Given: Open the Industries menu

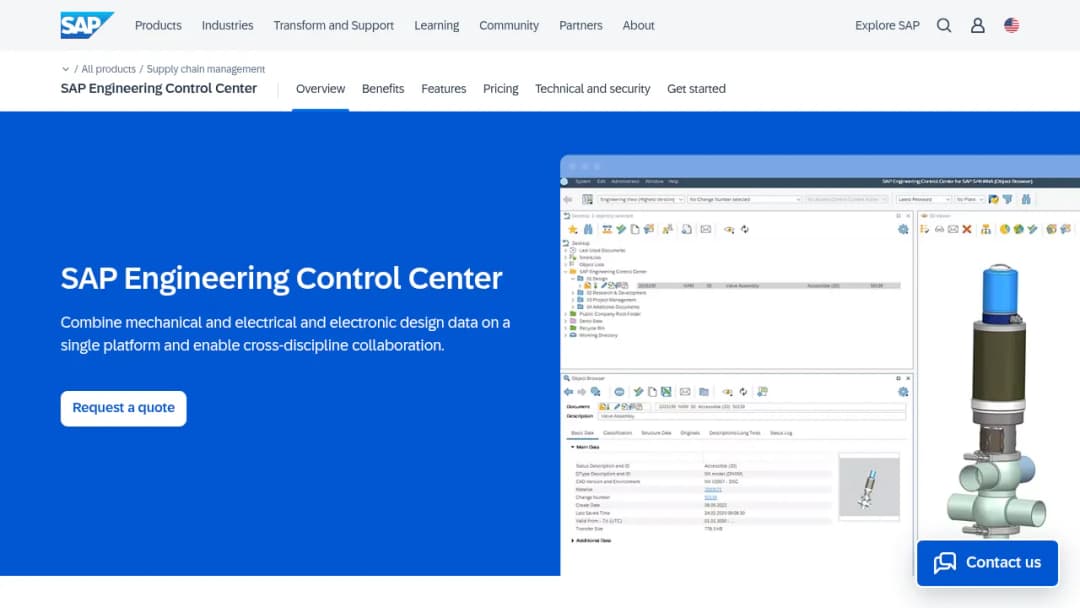Looking at the screenshot, I should 227,25.
